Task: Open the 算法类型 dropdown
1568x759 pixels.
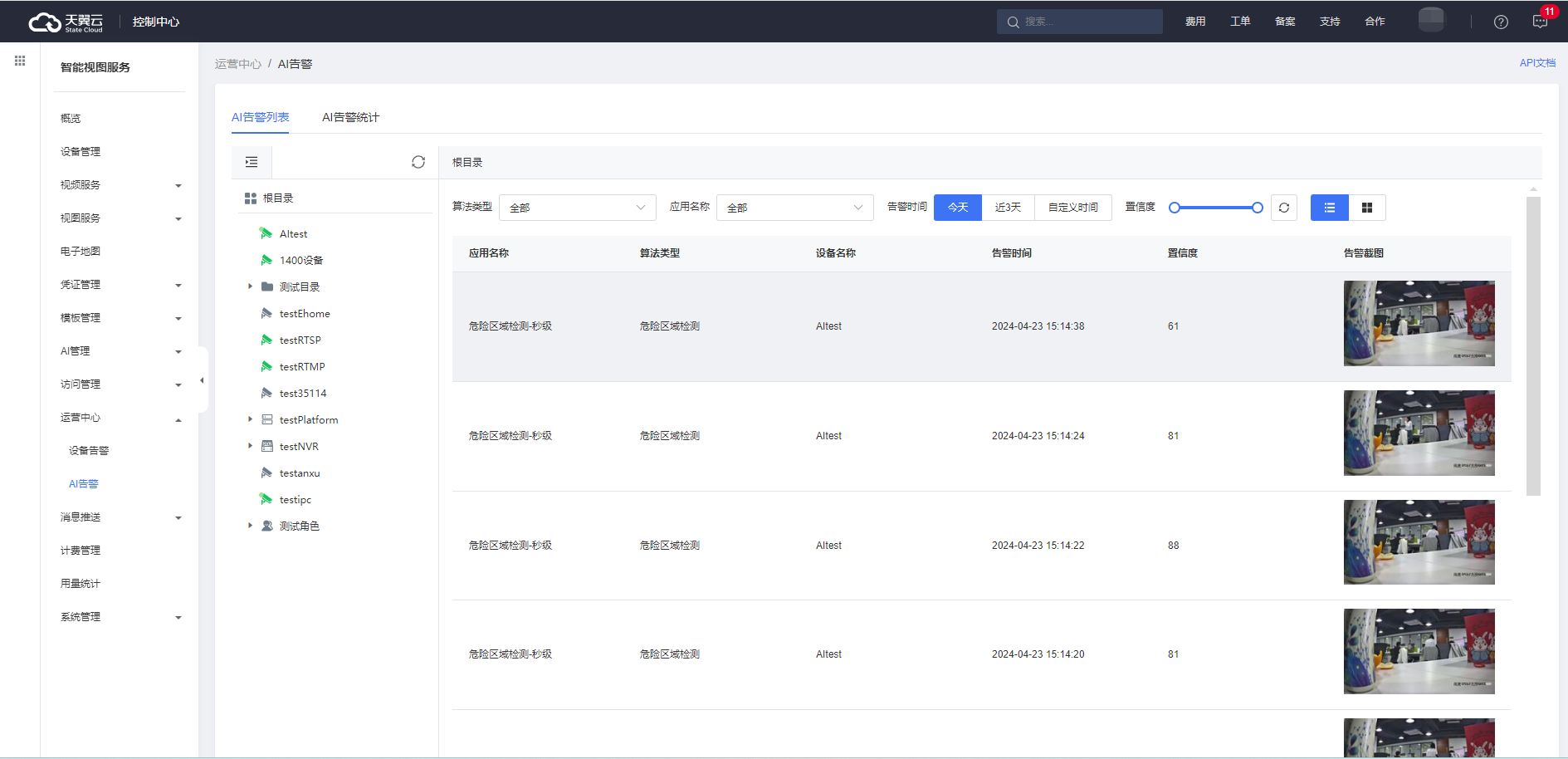Action: click(x=578, y=208)
